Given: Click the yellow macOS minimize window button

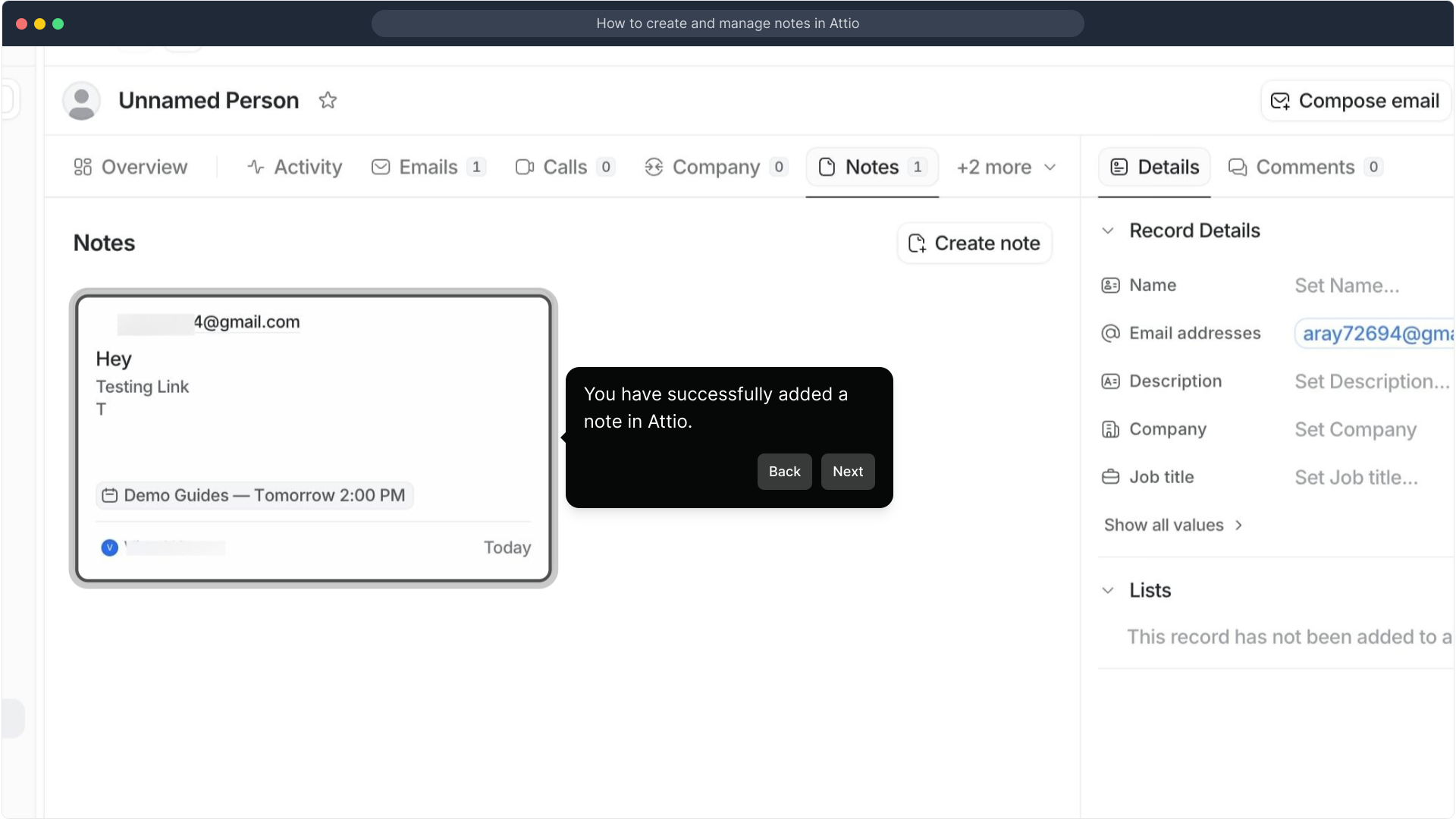Looking at the screenshot, I should (40, 24).
